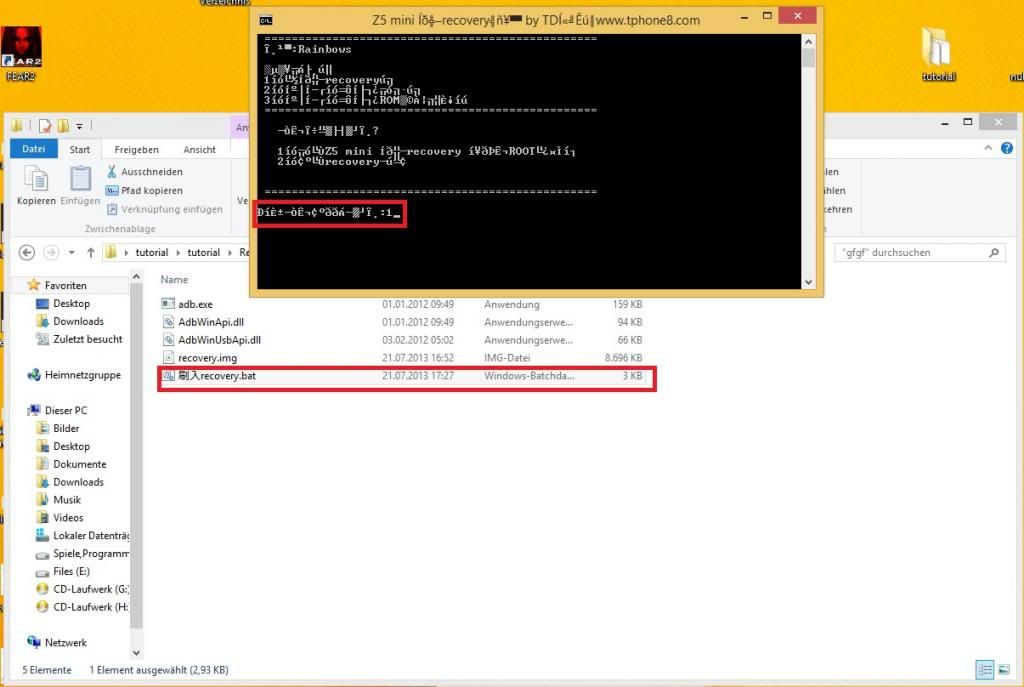Open Explorer help question mark icon
The width and height of the screenshot is (1024, 687).
click(1007, 149)
